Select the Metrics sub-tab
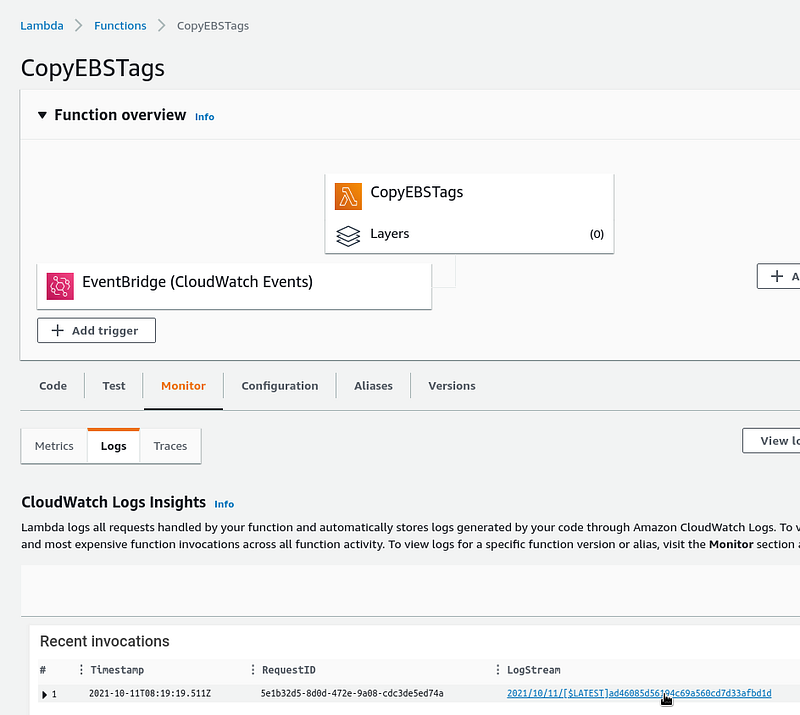The height and width of the screenshot is (715, 800). click(x=54, y=446)
